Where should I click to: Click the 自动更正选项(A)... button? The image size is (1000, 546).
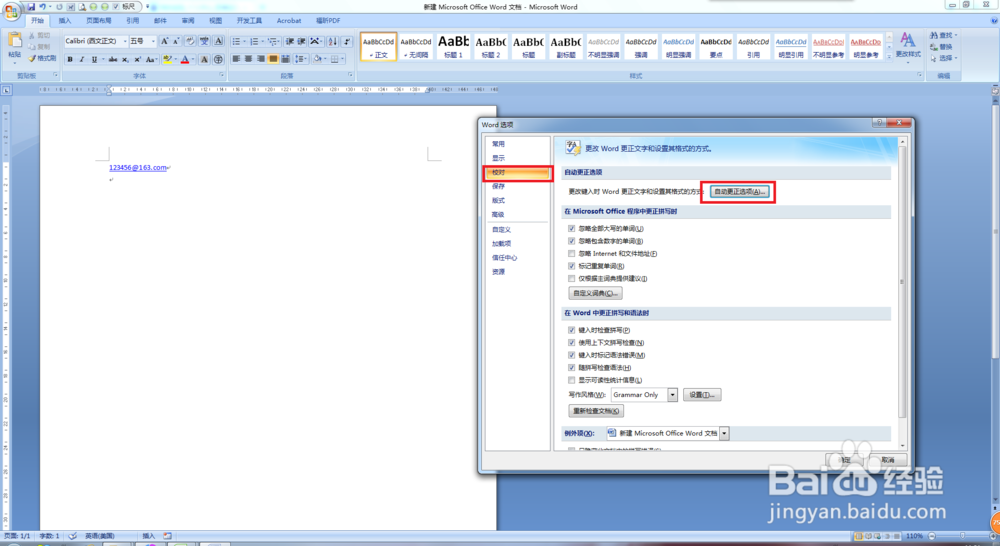point(739,191)
